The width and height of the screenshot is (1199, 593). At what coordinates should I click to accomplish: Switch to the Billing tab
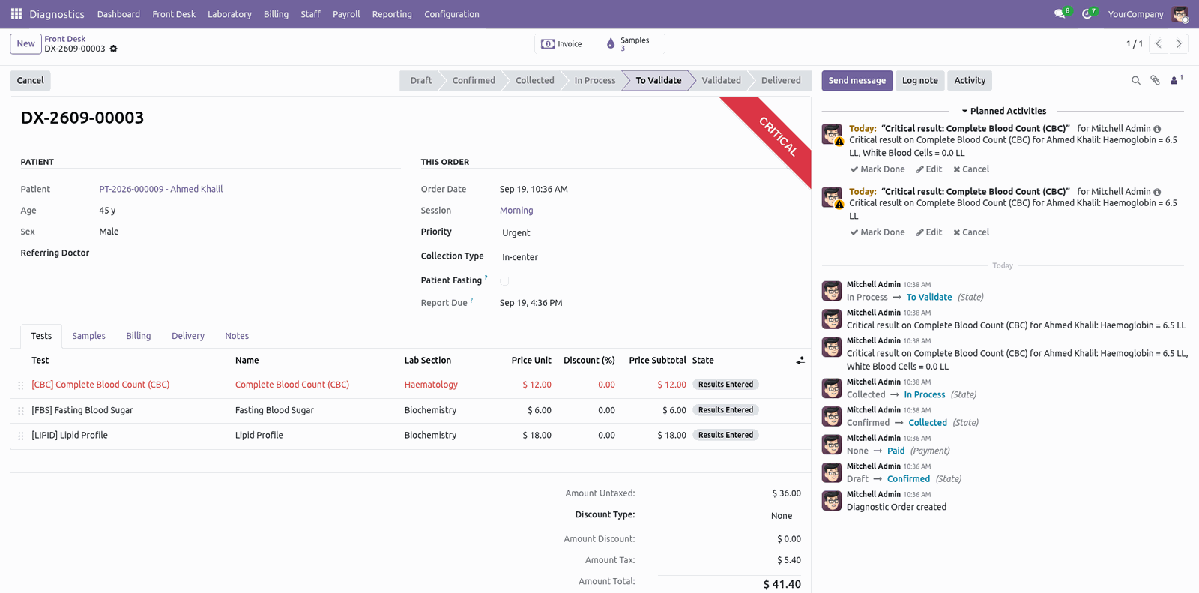pos(138,336)
